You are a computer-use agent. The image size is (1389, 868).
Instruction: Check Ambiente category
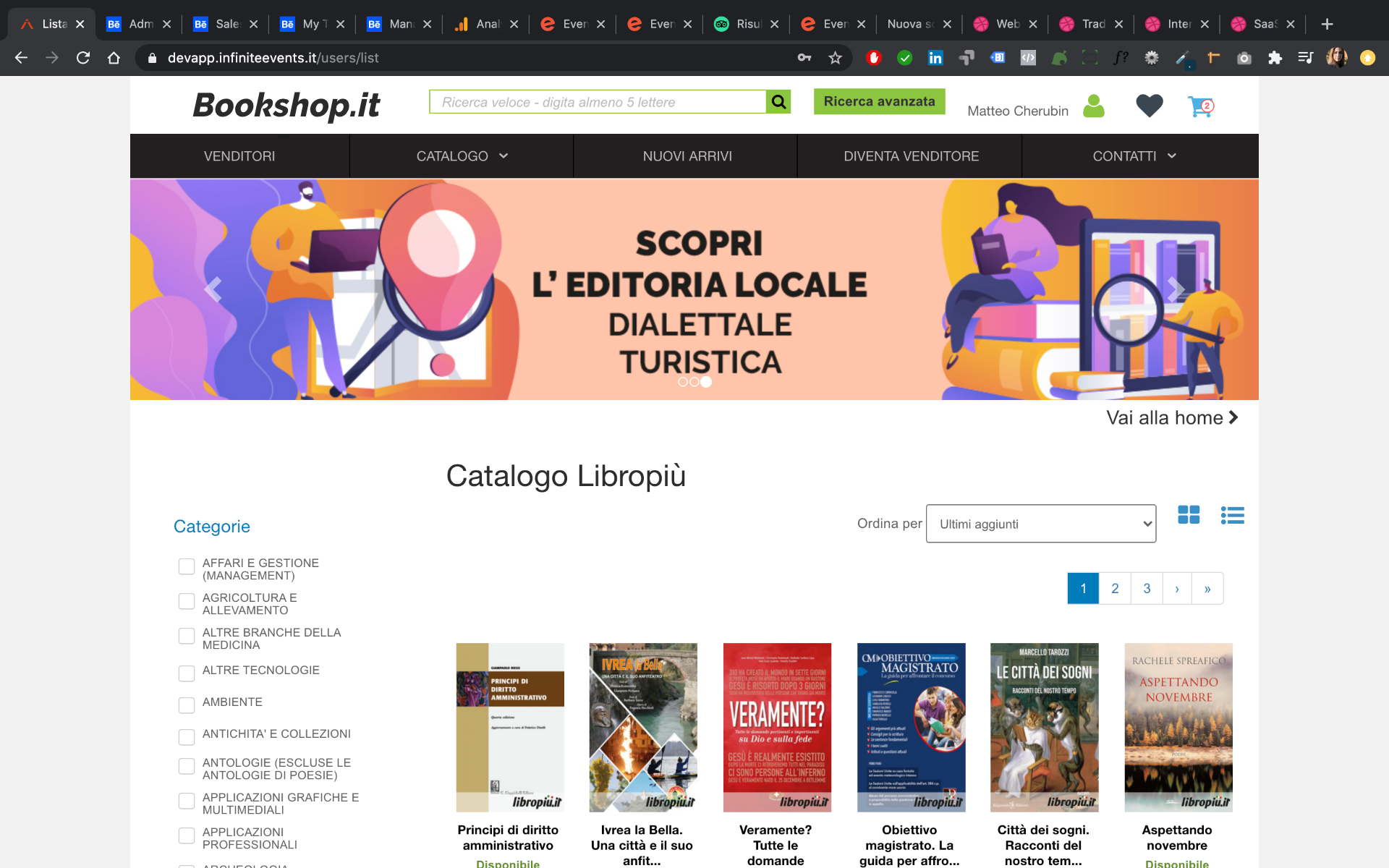click(x=187, y=705)
